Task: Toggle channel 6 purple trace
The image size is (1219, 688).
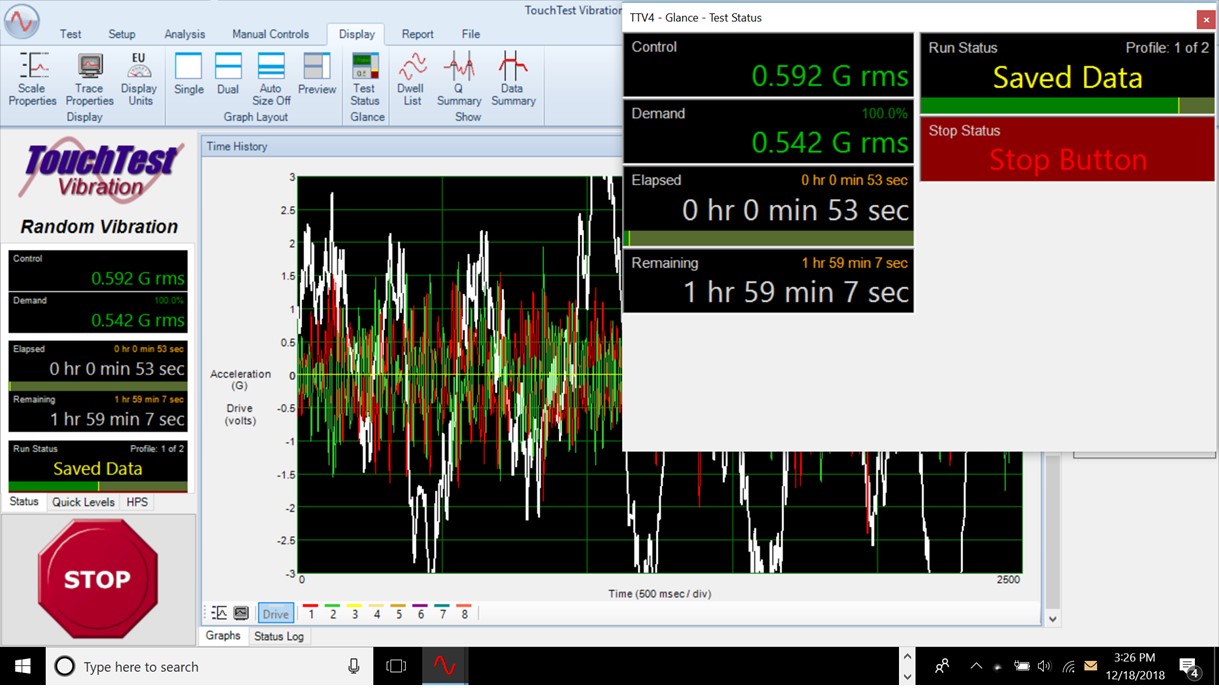Action: tap(420, 612)
